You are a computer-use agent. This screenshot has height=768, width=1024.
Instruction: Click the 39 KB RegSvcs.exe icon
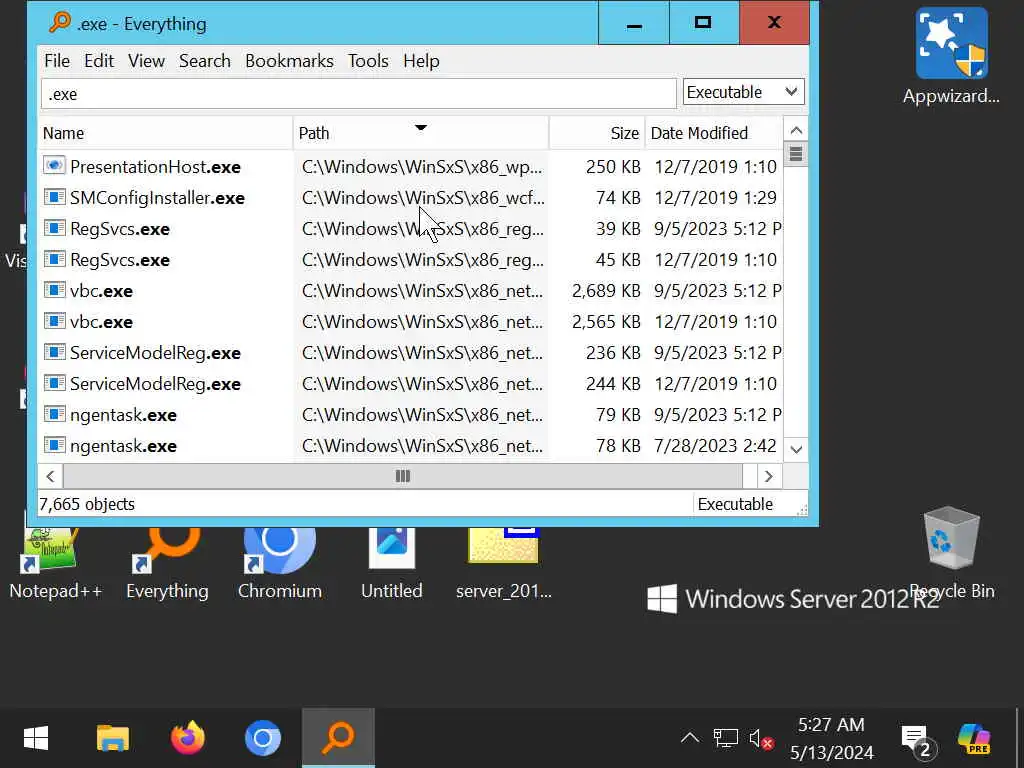(x=54, y=228)
